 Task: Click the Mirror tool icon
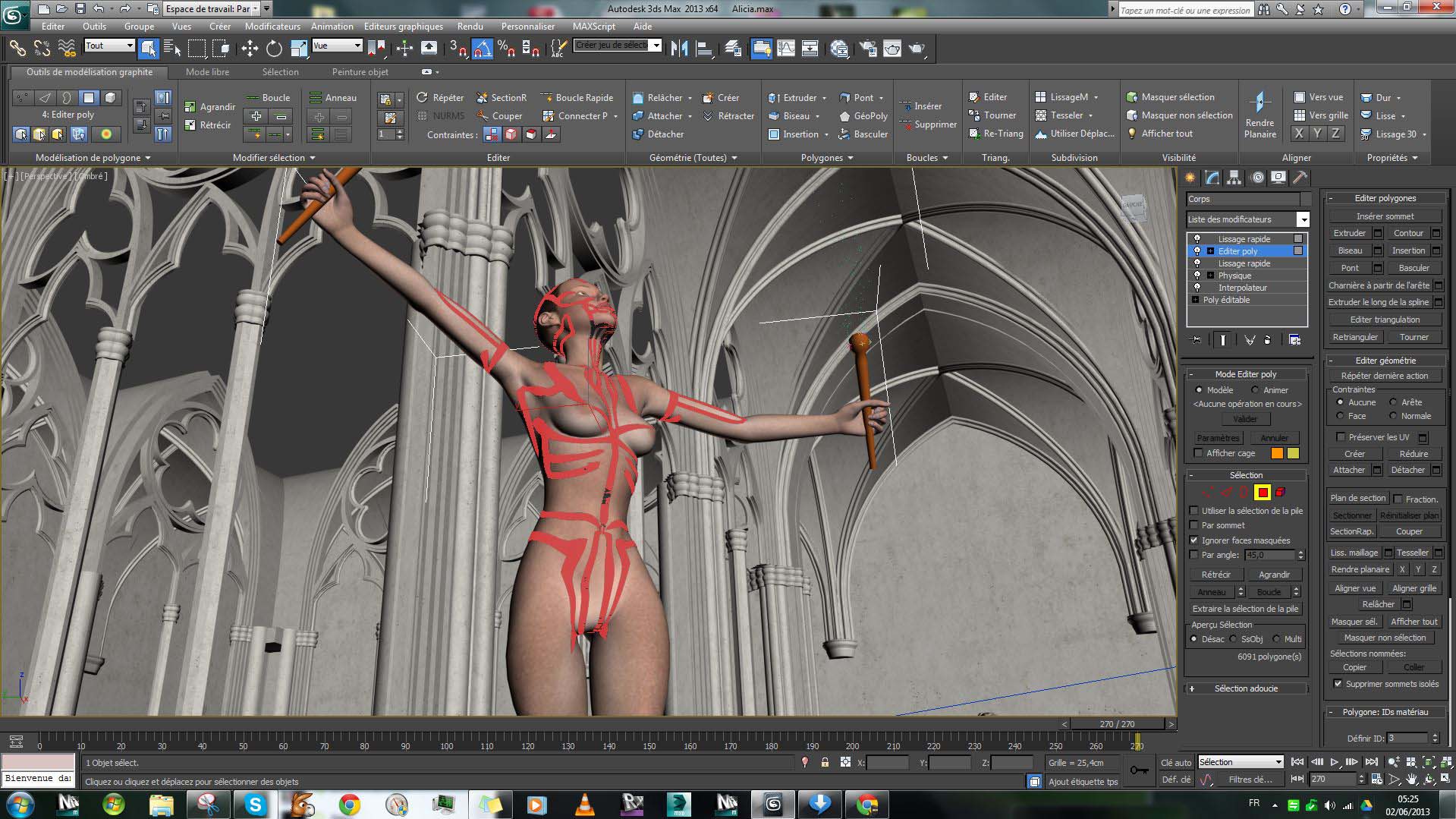point(679,49)
